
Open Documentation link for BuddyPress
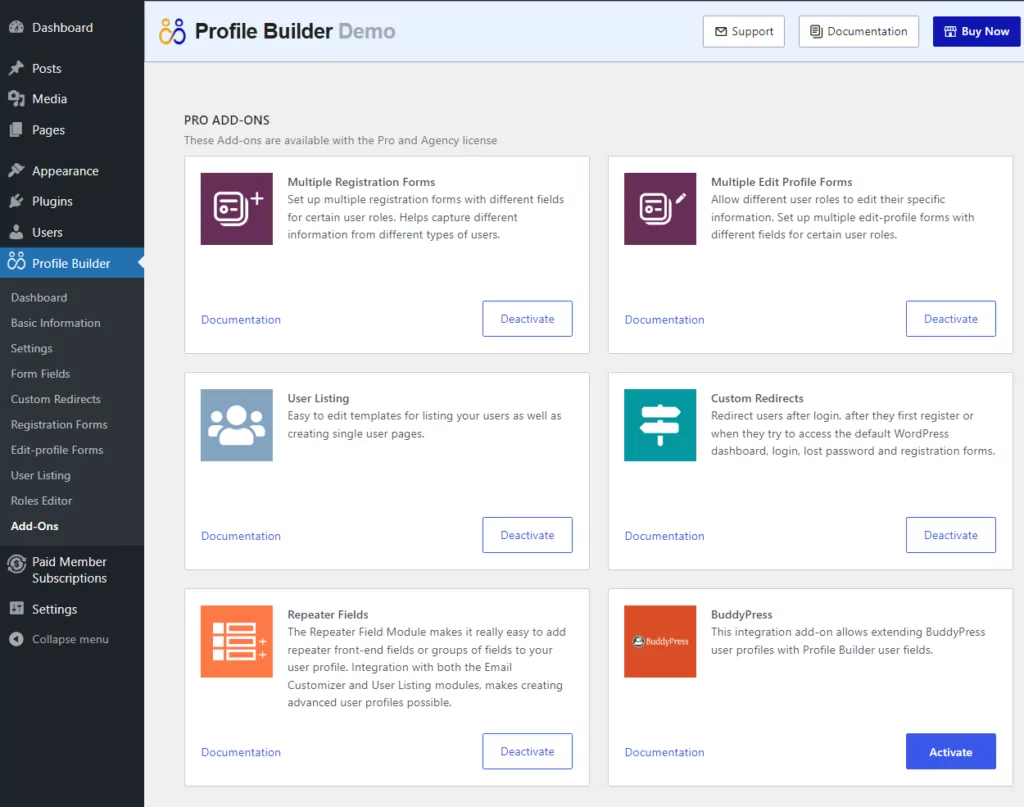pyautogui.click(x=664, y=752)
